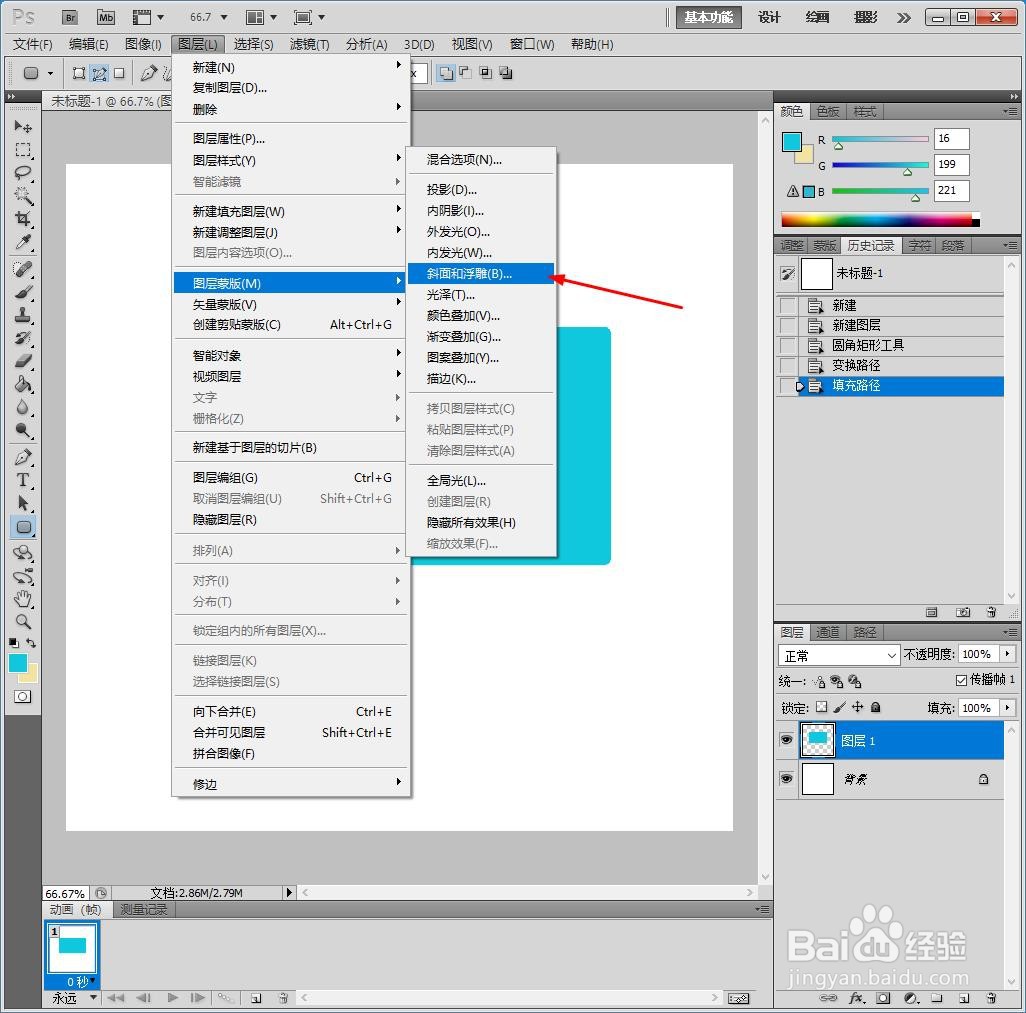The image size is (1026, 1013).
Task: Select the Spot Healing Brush tool
Action: 23,269
